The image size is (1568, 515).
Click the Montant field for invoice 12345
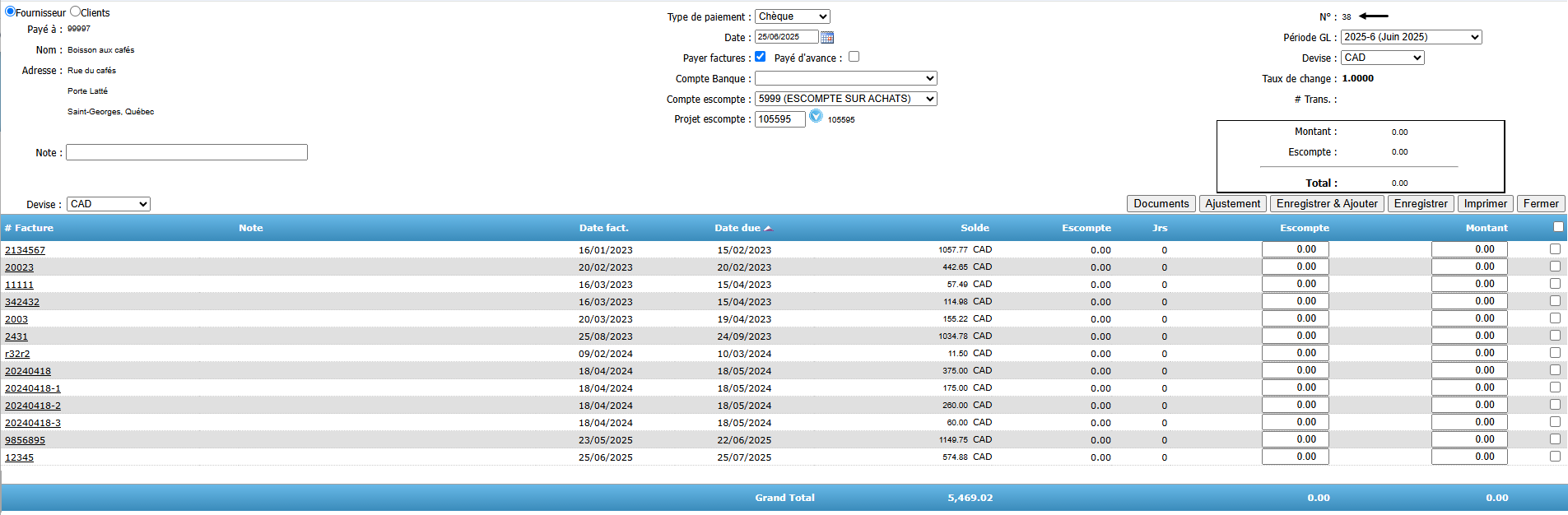point(1468,457)
